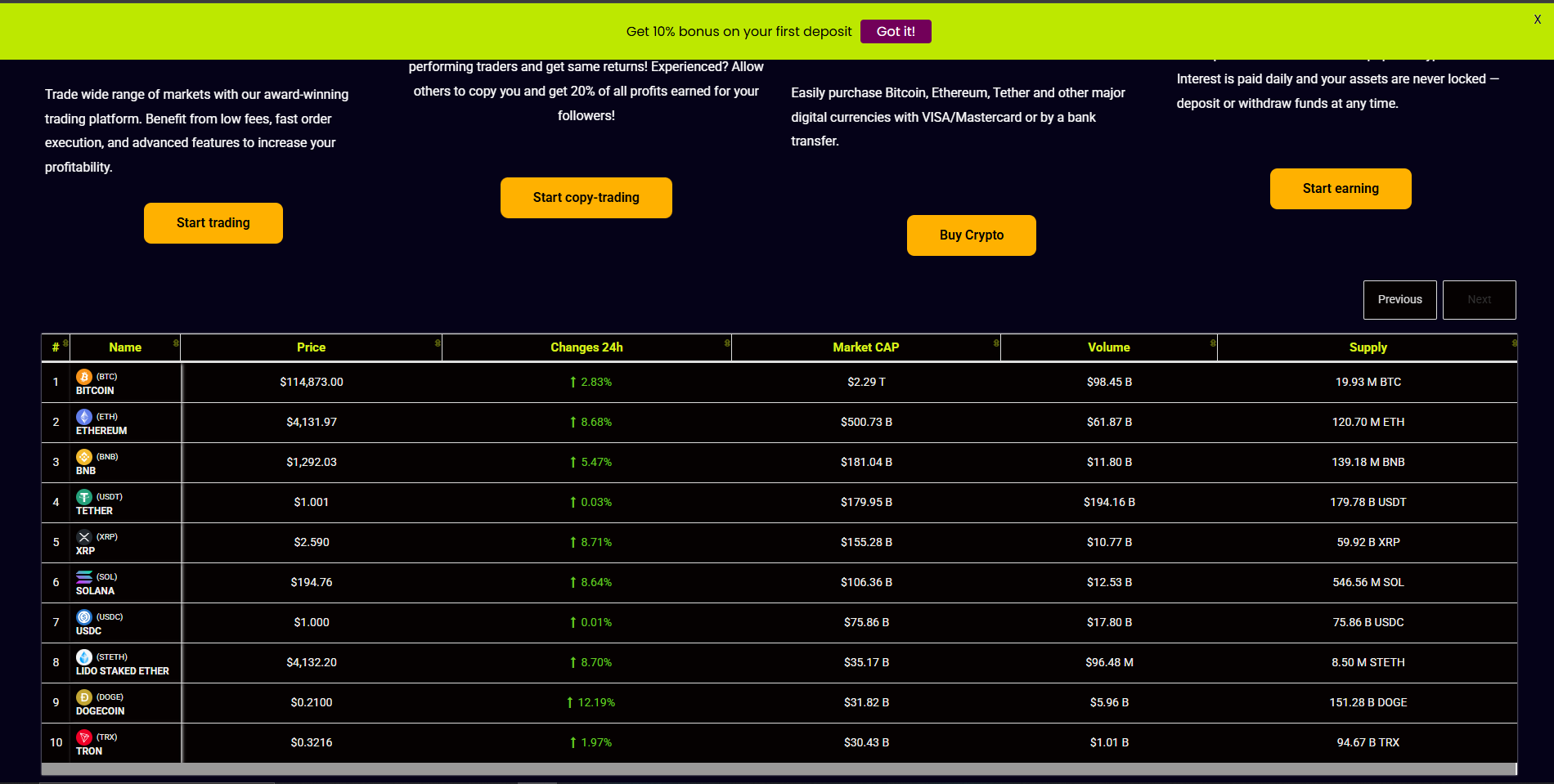Sort table by Supply column header
This screenshot has height=784, width=1554.
pos(1368,347)
